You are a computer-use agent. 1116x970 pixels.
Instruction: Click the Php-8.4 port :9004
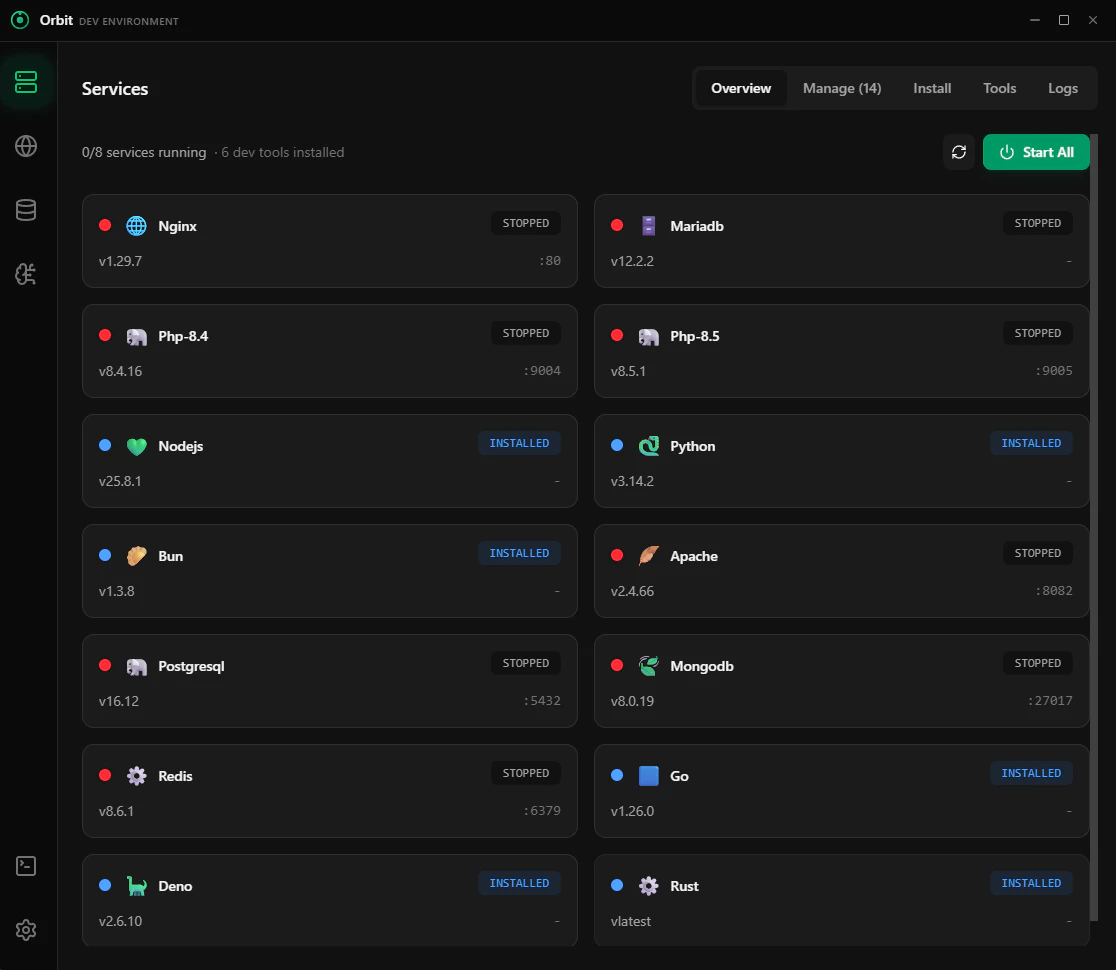pyautogui.click(x=542, y=371)
